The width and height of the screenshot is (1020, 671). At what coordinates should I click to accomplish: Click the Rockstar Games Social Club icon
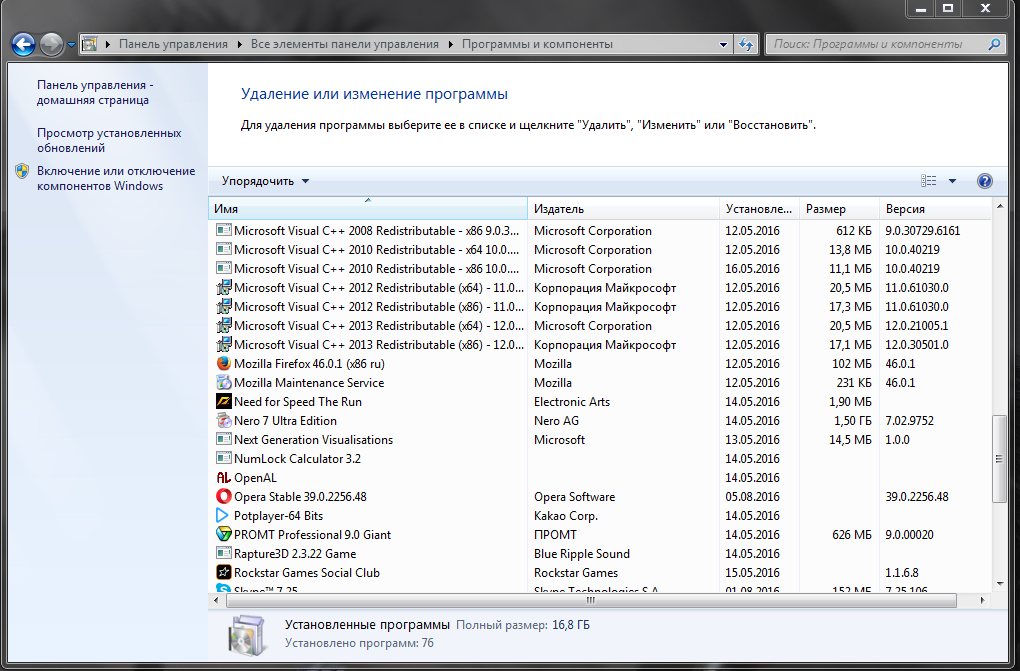click(x=223, y=573)
